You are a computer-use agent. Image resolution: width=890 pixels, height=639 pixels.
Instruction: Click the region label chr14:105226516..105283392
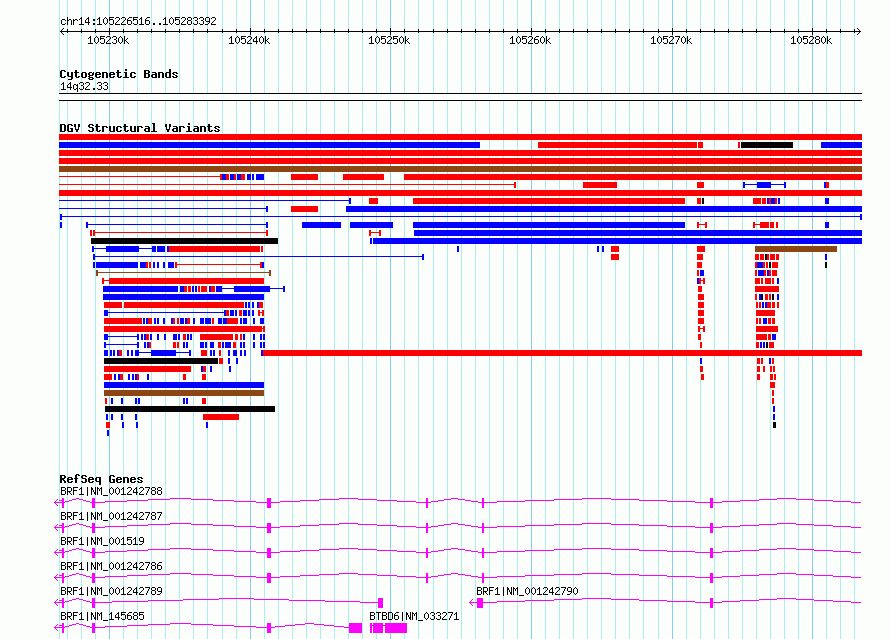pyautogui.click(x=138, y=22)
